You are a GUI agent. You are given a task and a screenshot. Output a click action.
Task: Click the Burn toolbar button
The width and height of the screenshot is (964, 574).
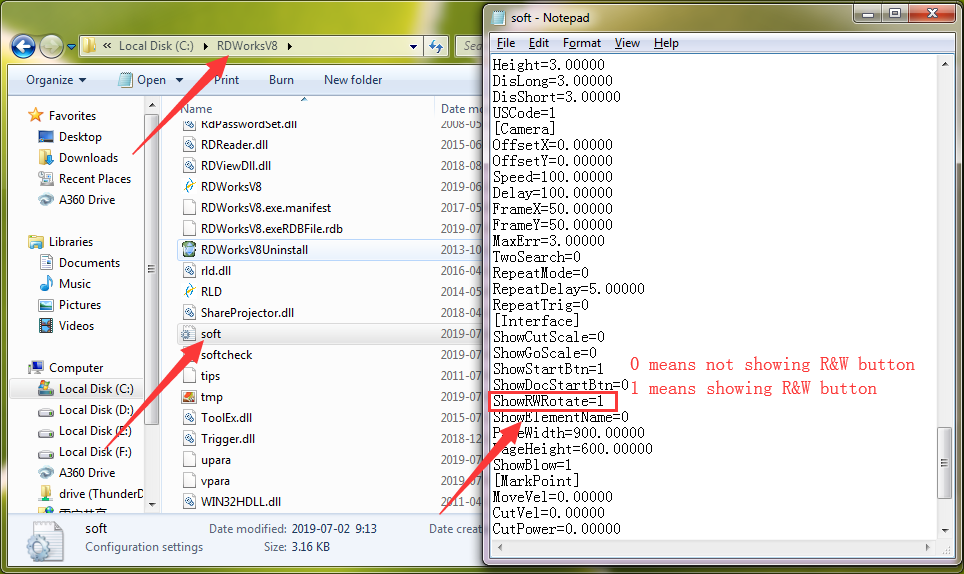281,80
